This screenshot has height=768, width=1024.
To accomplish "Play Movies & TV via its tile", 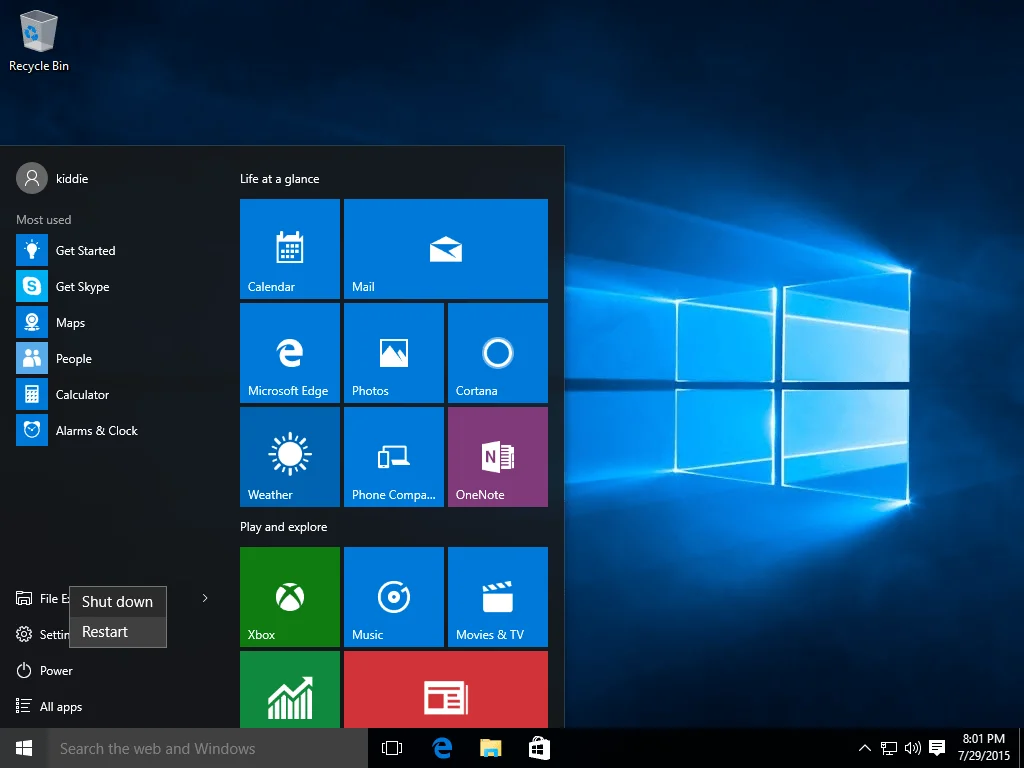I will [x=497, y=596].
